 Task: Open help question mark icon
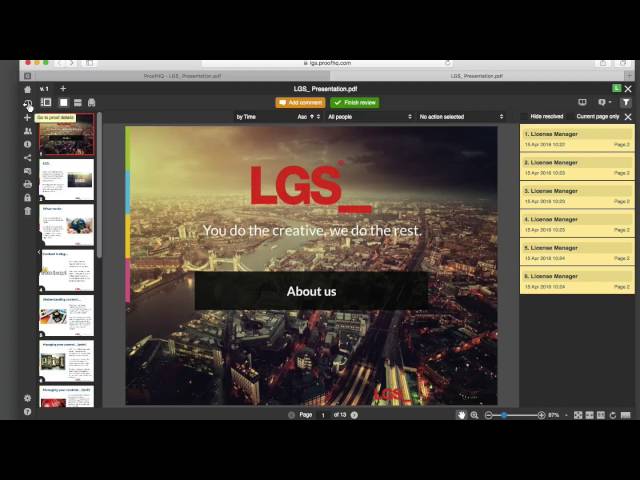coord(27,411)
